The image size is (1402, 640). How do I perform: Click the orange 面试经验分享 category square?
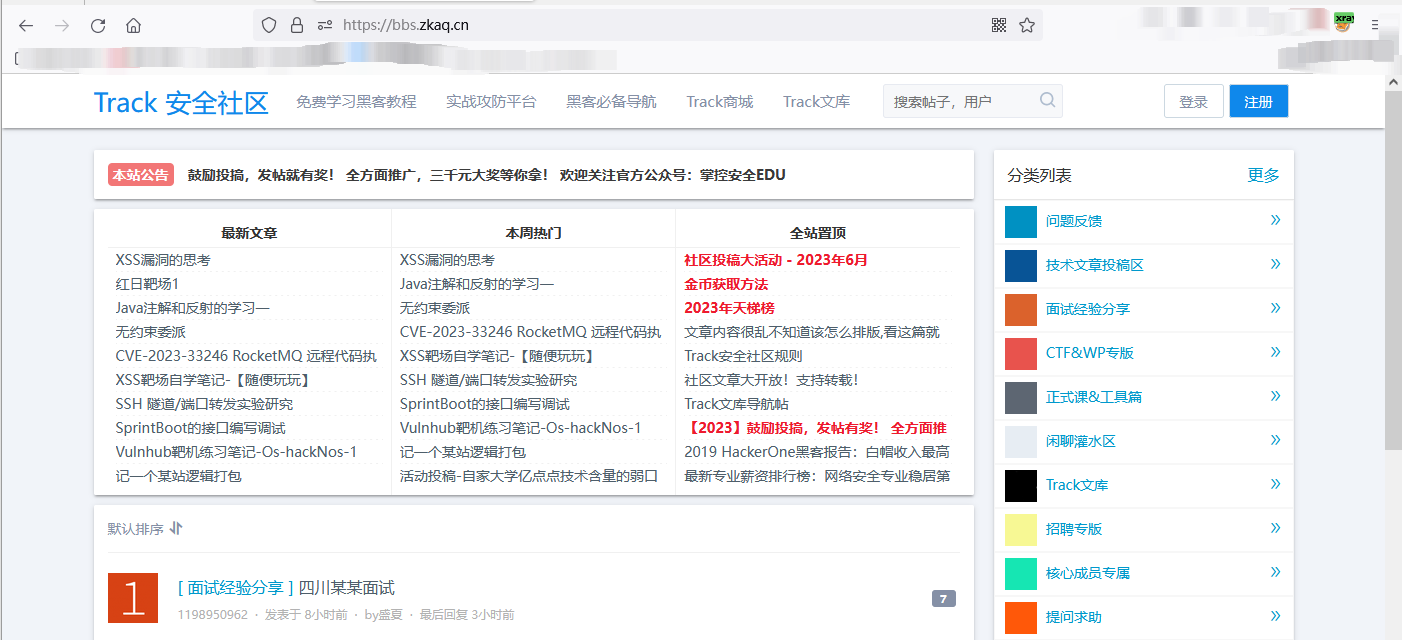coord(1021,309)
